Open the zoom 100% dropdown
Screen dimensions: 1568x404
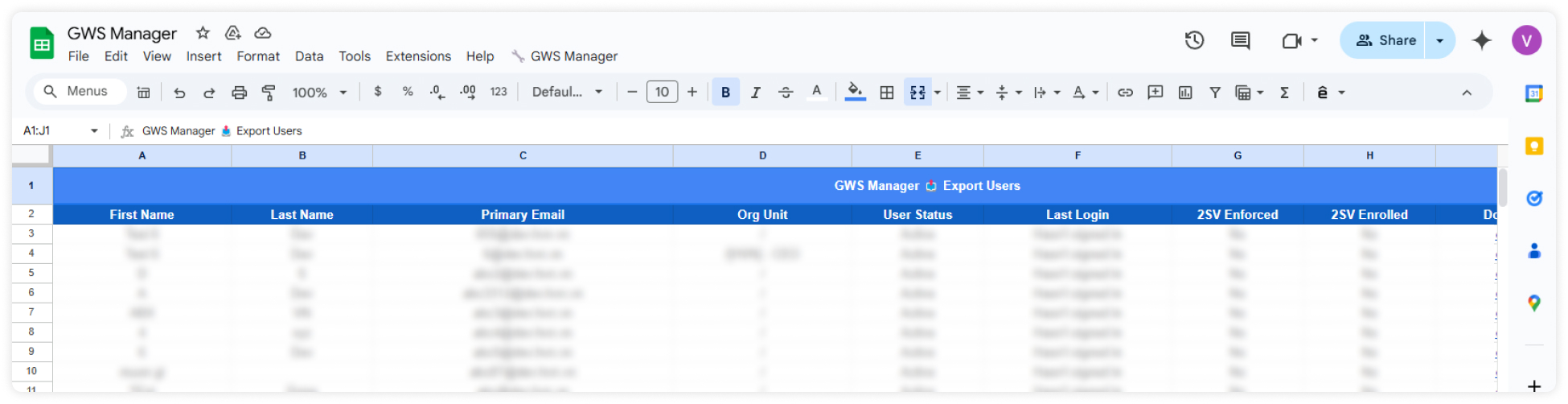coord(319,93)
